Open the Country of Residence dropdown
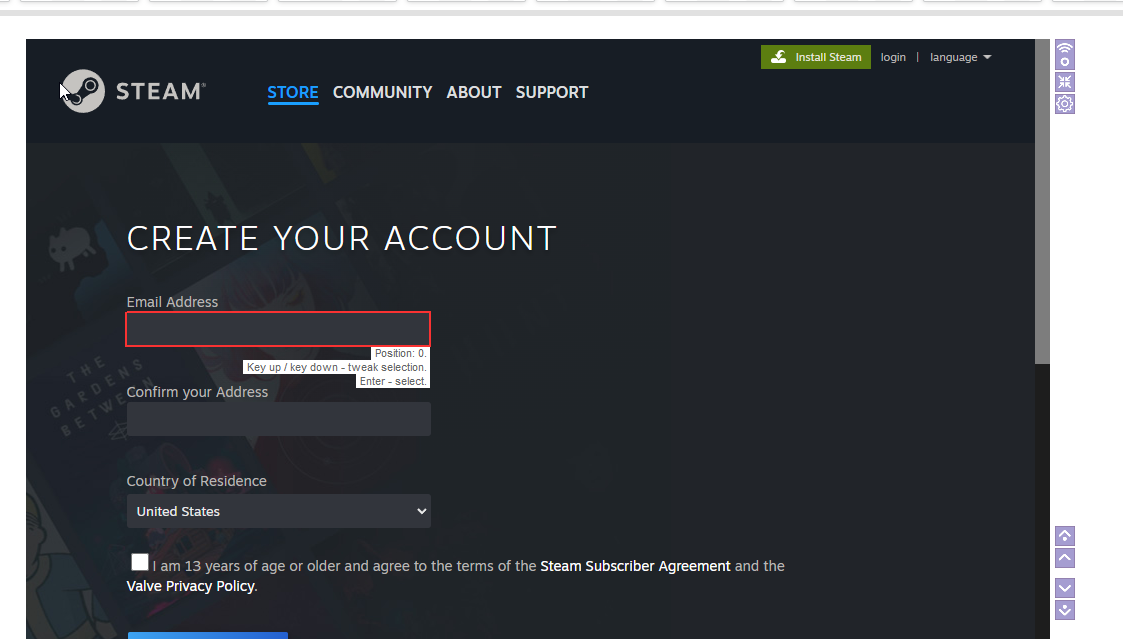The width and height of the screenshot is (1123, 639). [x=279, y=511]
